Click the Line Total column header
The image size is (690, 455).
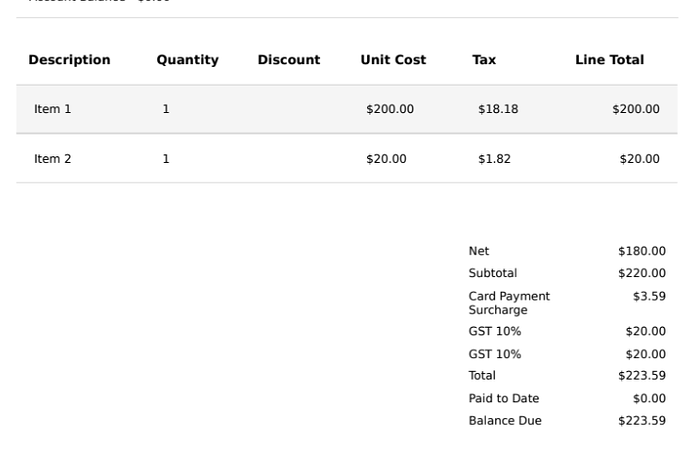(609, 60)
